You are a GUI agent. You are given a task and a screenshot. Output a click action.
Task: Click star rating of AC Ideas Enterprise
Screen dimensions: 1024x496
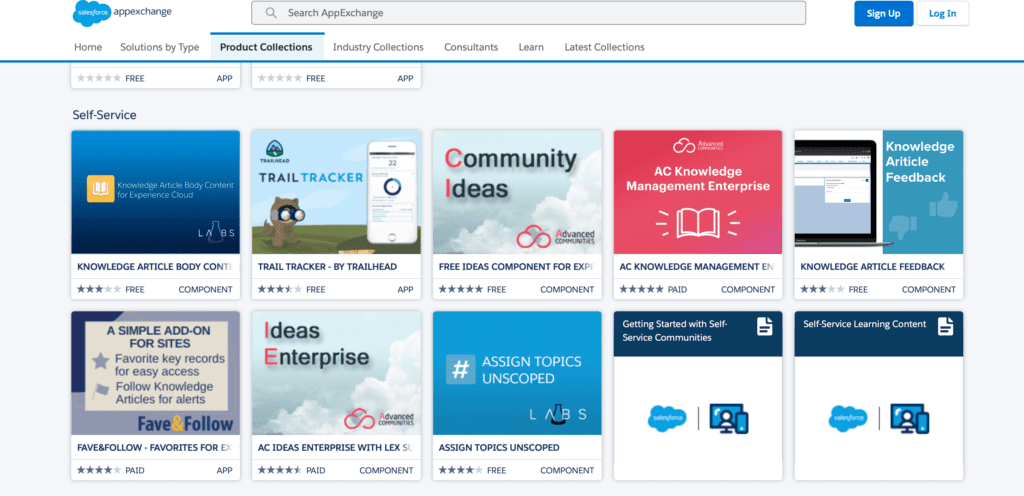280,470
